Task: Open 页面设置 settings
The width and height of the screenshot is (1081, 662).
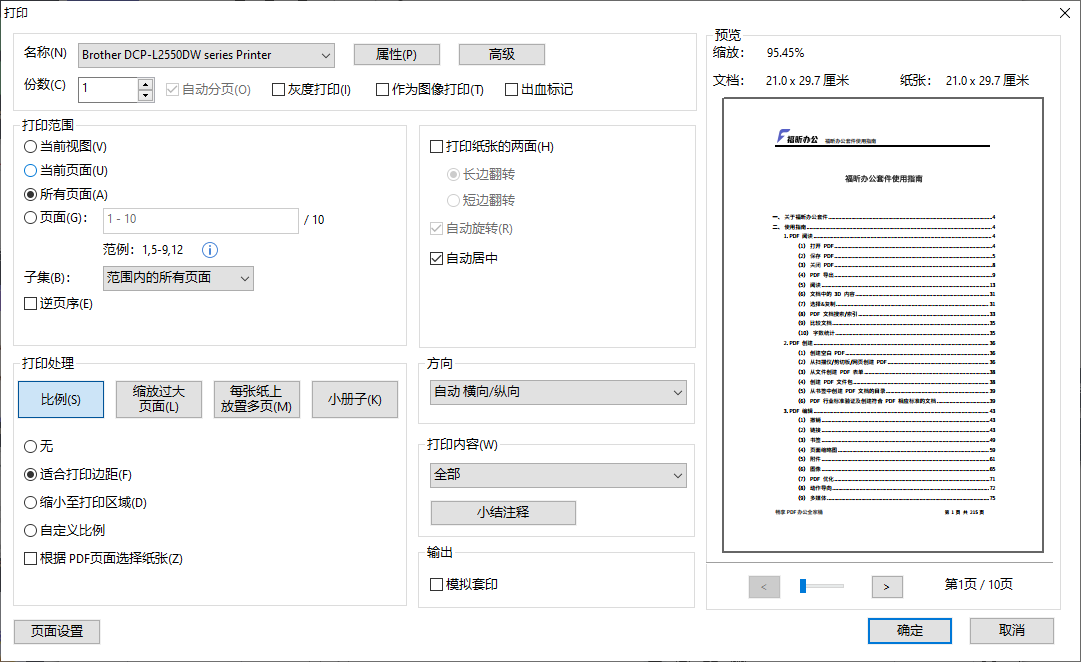Action: coord(56,631)
